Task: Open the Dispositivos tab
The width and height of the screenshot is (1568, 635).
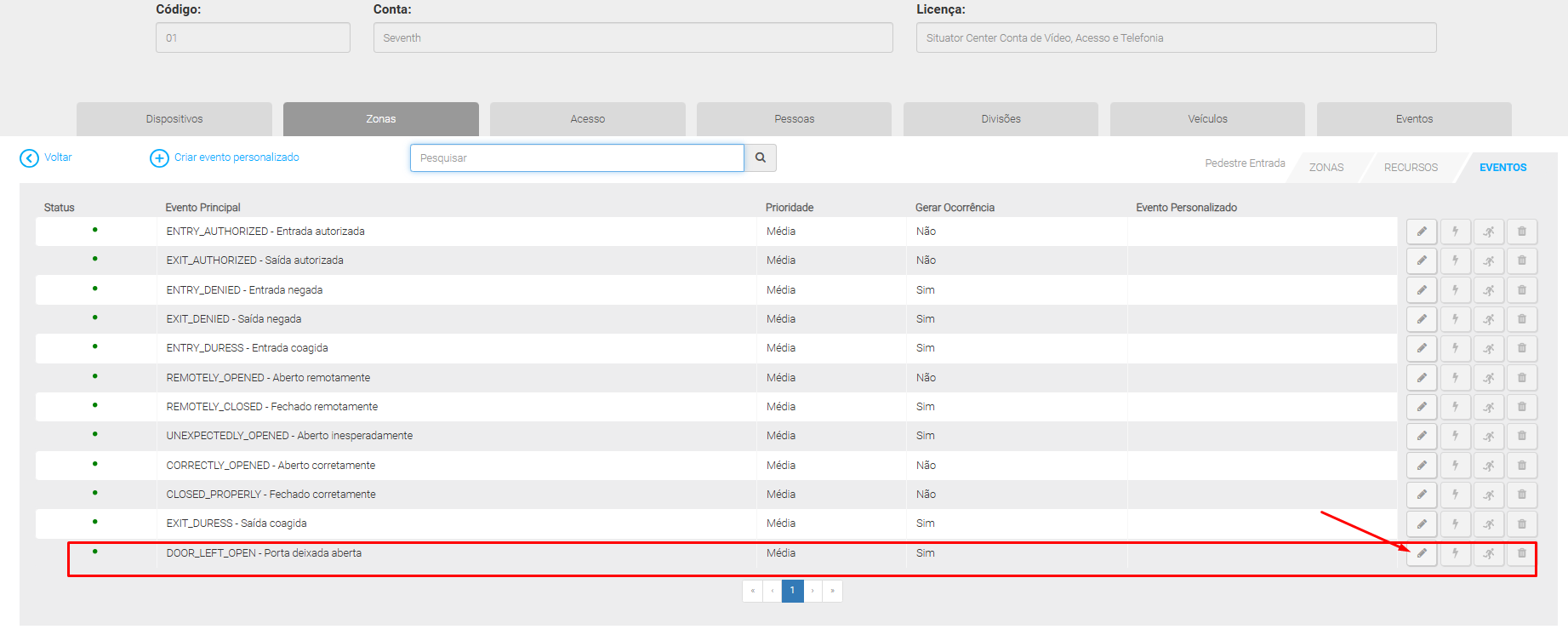Action: (174, 119)
